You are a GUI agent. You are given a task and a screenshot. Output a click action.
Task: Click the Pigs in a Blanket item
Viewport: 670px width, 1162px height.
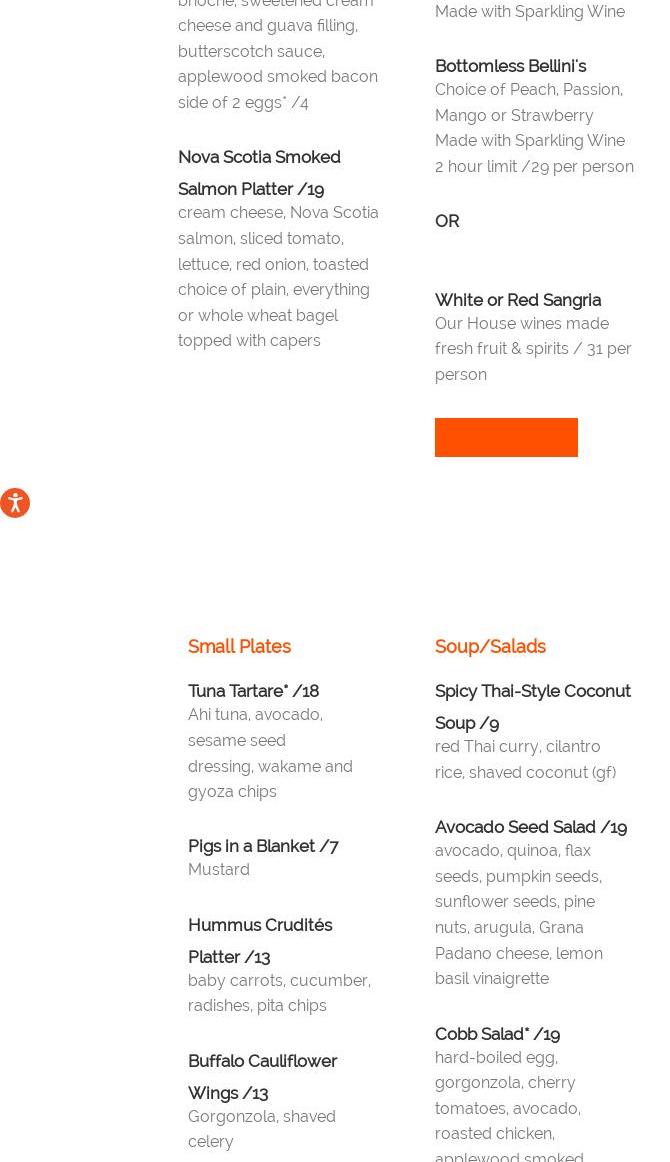(x=263, y=846)
